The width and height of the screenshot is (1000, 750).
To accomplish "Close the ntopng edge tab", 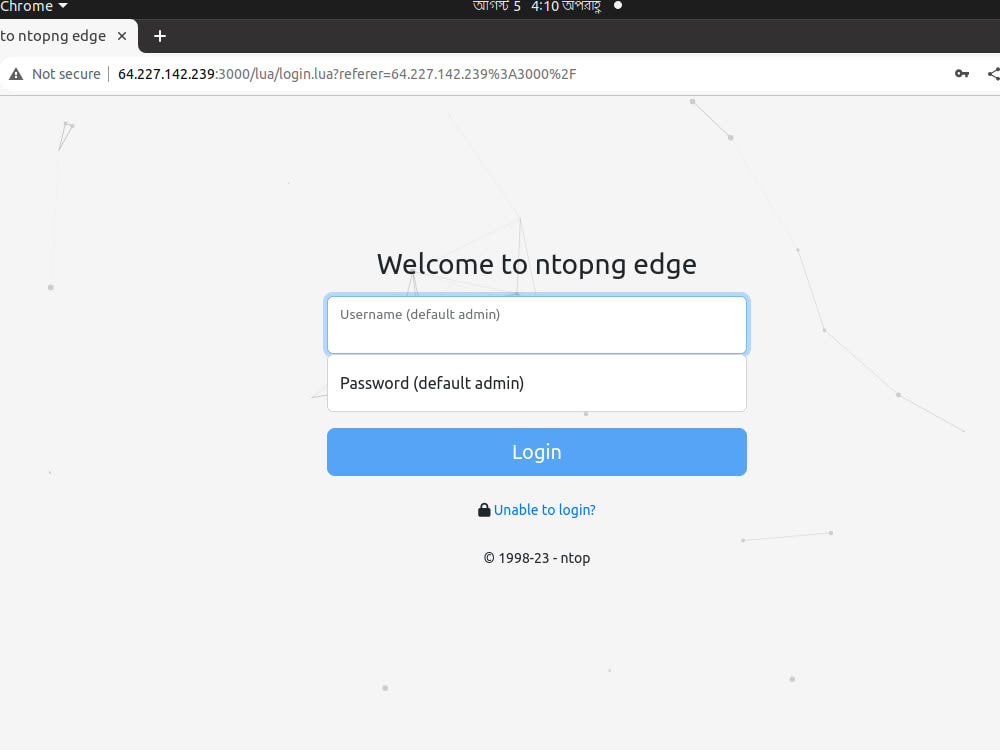I will (x=122, y=36).
